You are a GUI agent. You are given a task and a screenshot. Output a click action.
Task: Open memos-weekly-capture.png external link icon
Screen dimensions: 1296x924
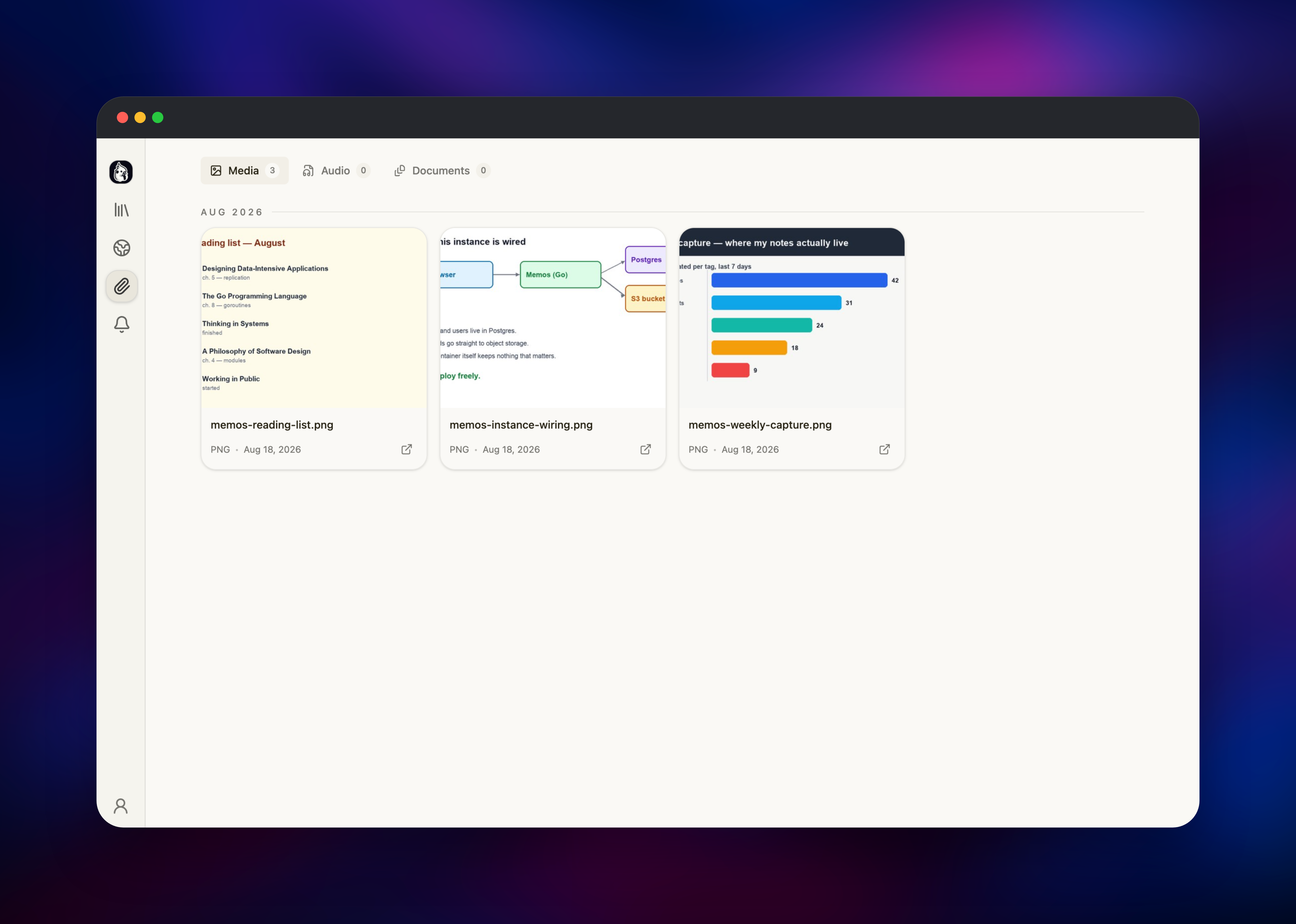884,449
